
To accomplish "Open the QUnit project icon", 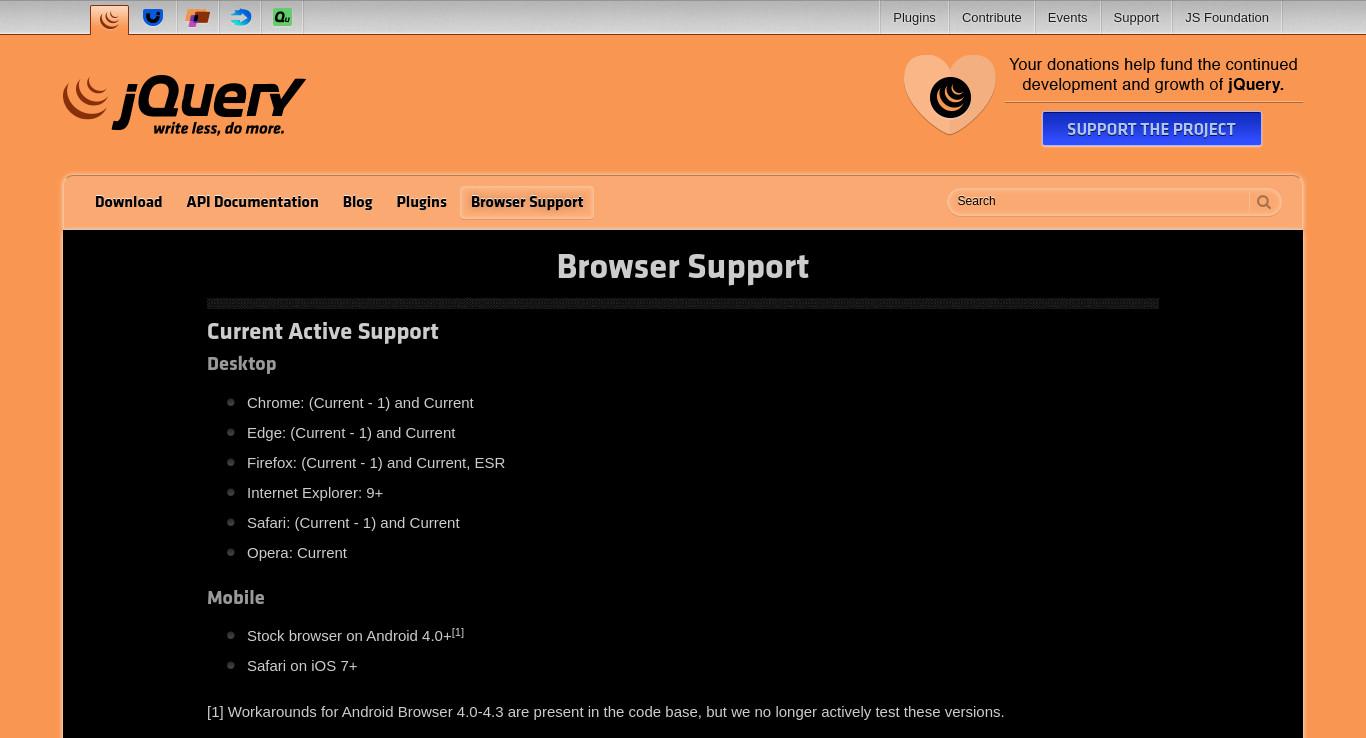I will pyautogui.click(x=283, y=17).
